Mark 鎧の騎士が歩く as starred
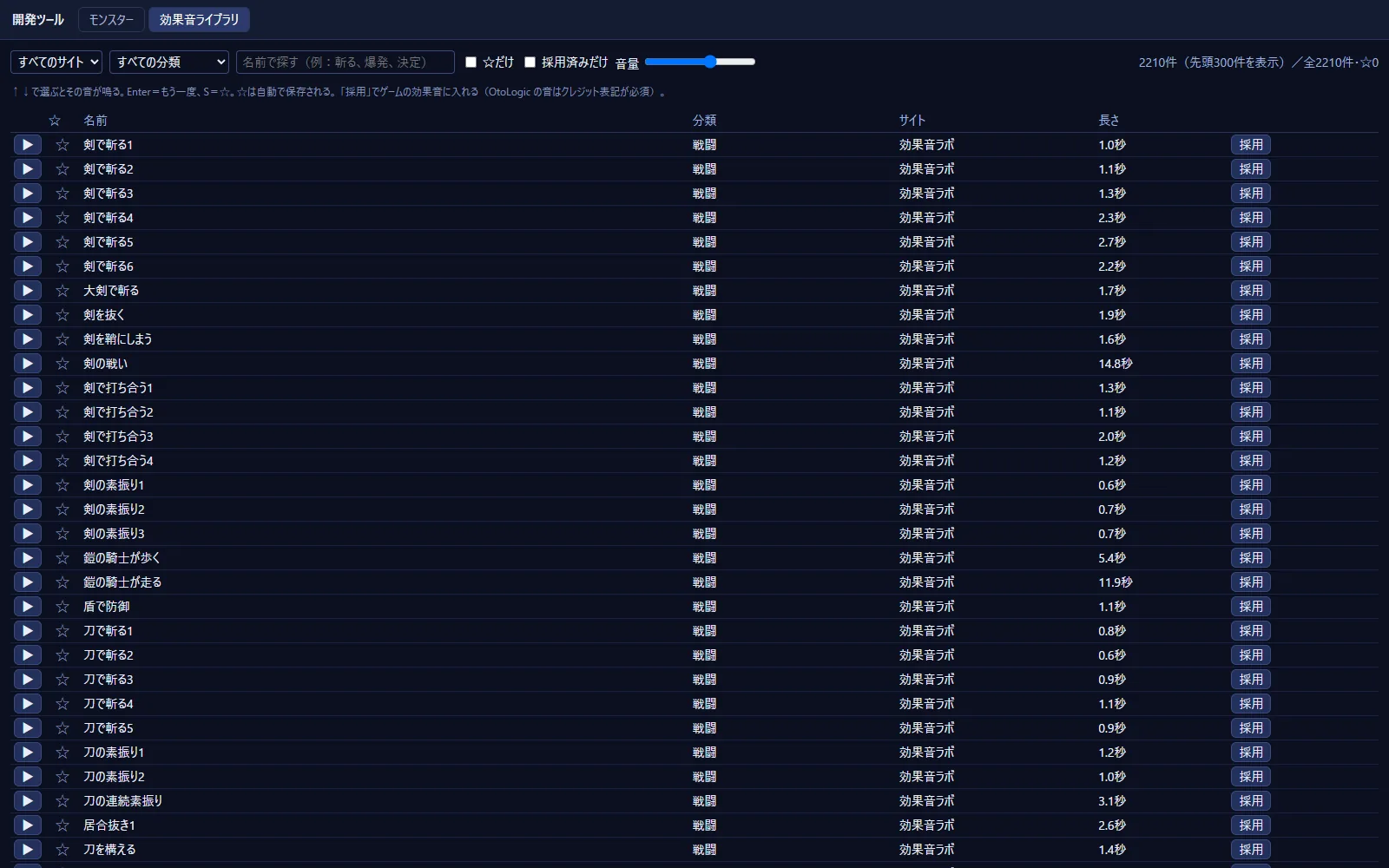 (63, 558)
